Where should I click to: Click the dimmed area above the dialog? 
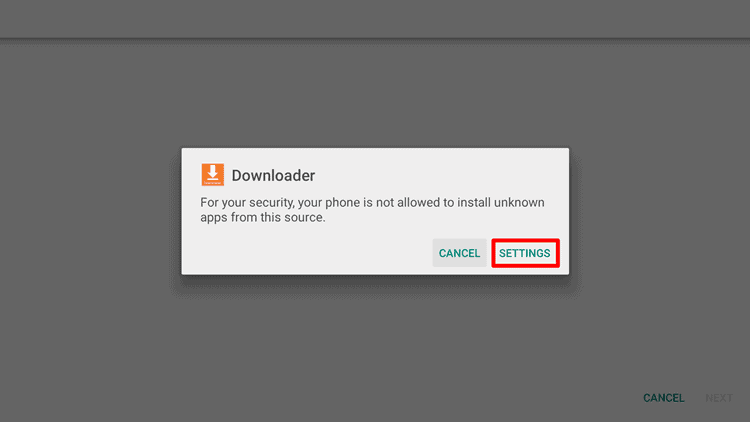pos(375,93)
